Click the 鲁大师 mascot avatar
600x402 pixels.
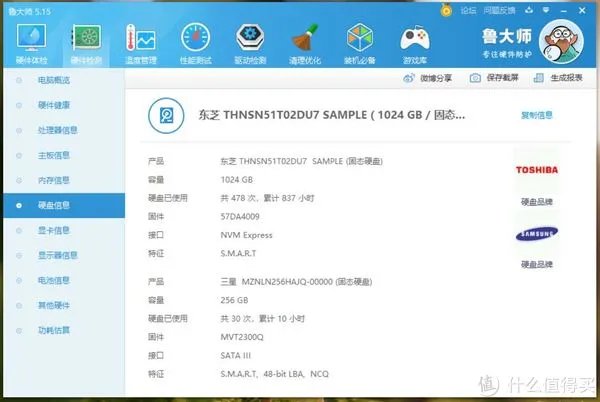point(561,41)
